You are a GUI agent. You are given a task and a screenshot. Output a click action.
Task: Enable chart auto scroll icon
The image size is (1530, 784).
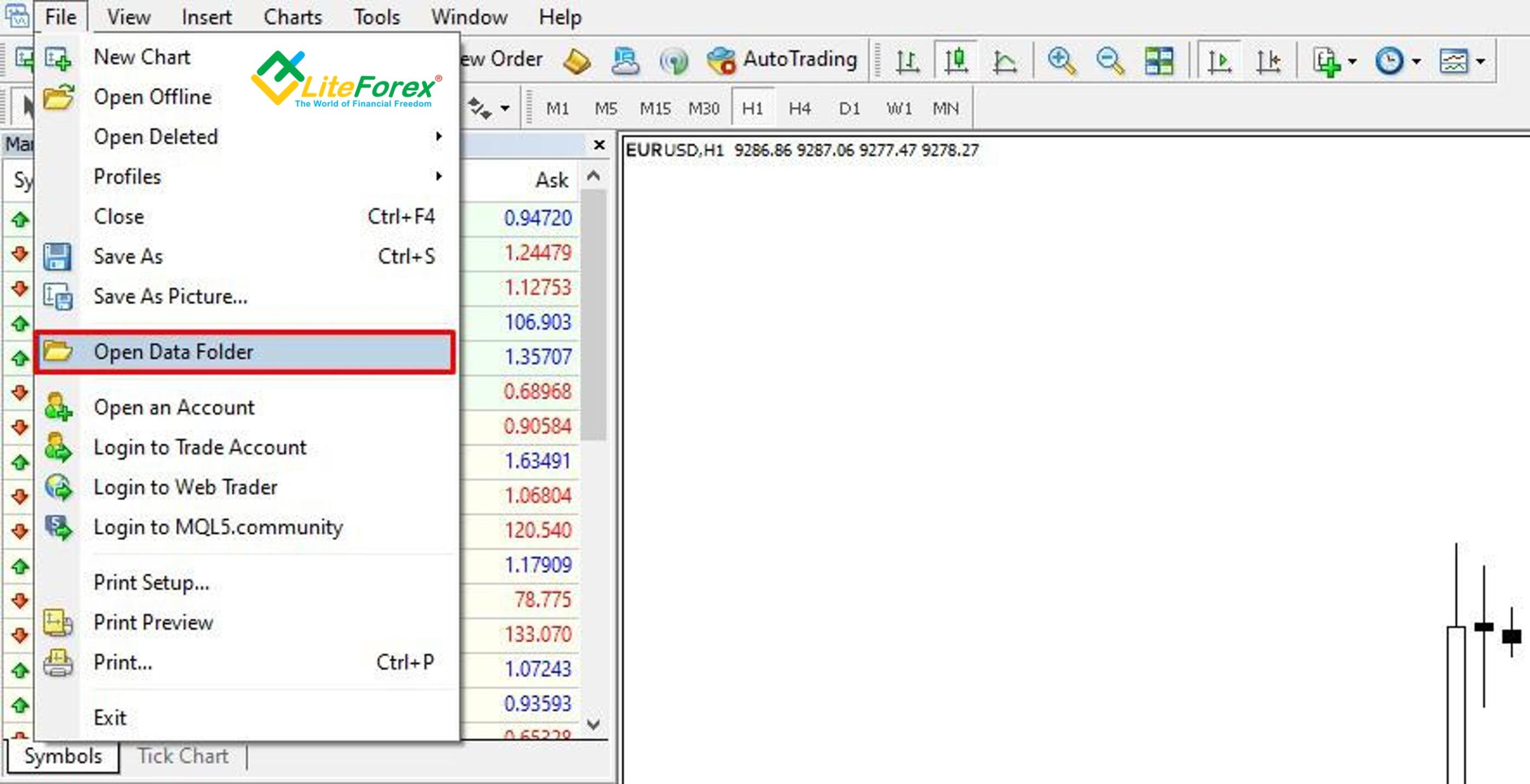pos(1219,60)
